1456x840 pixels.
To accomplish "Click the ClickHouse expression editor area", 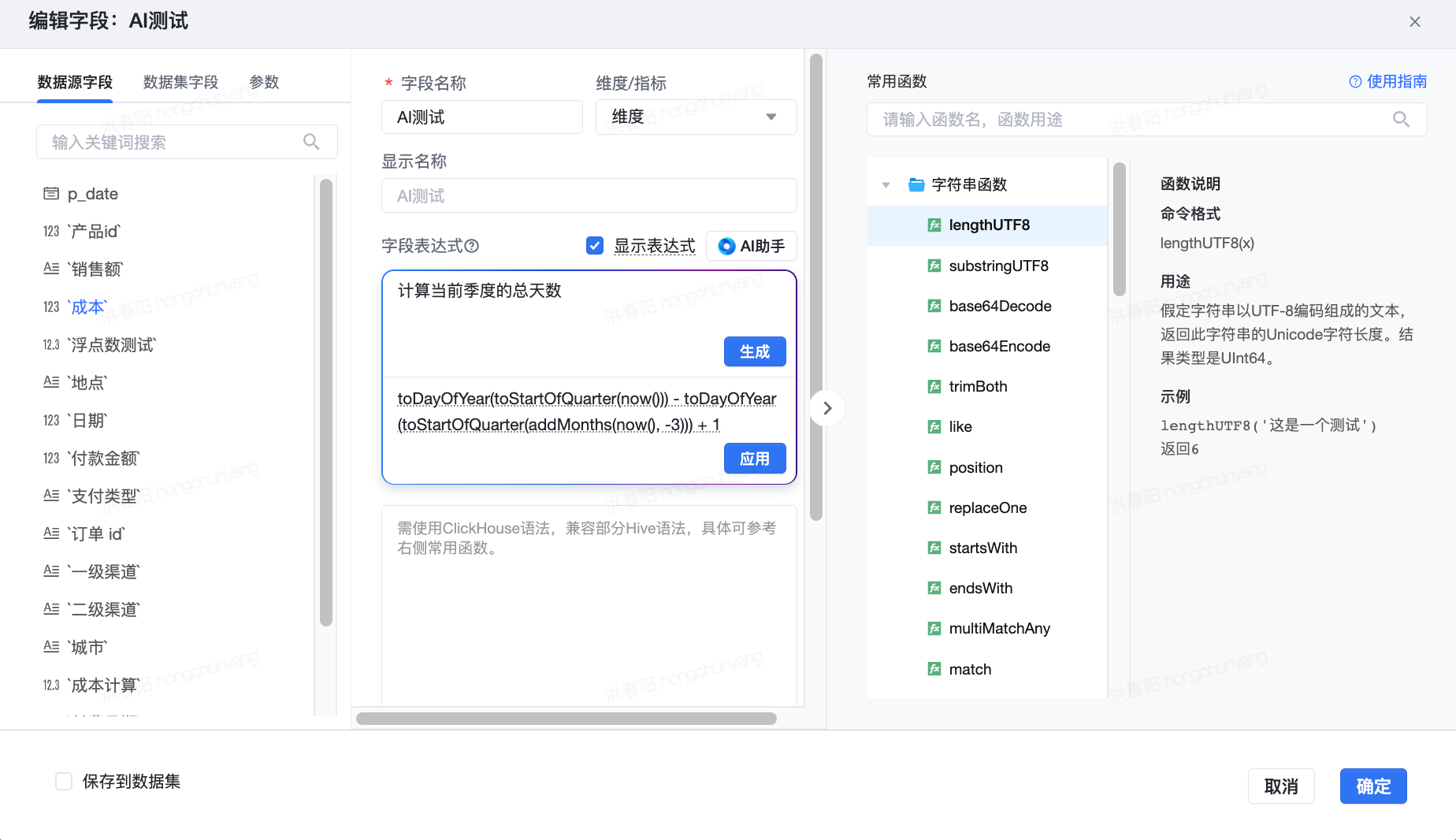I will coord(589,607).
